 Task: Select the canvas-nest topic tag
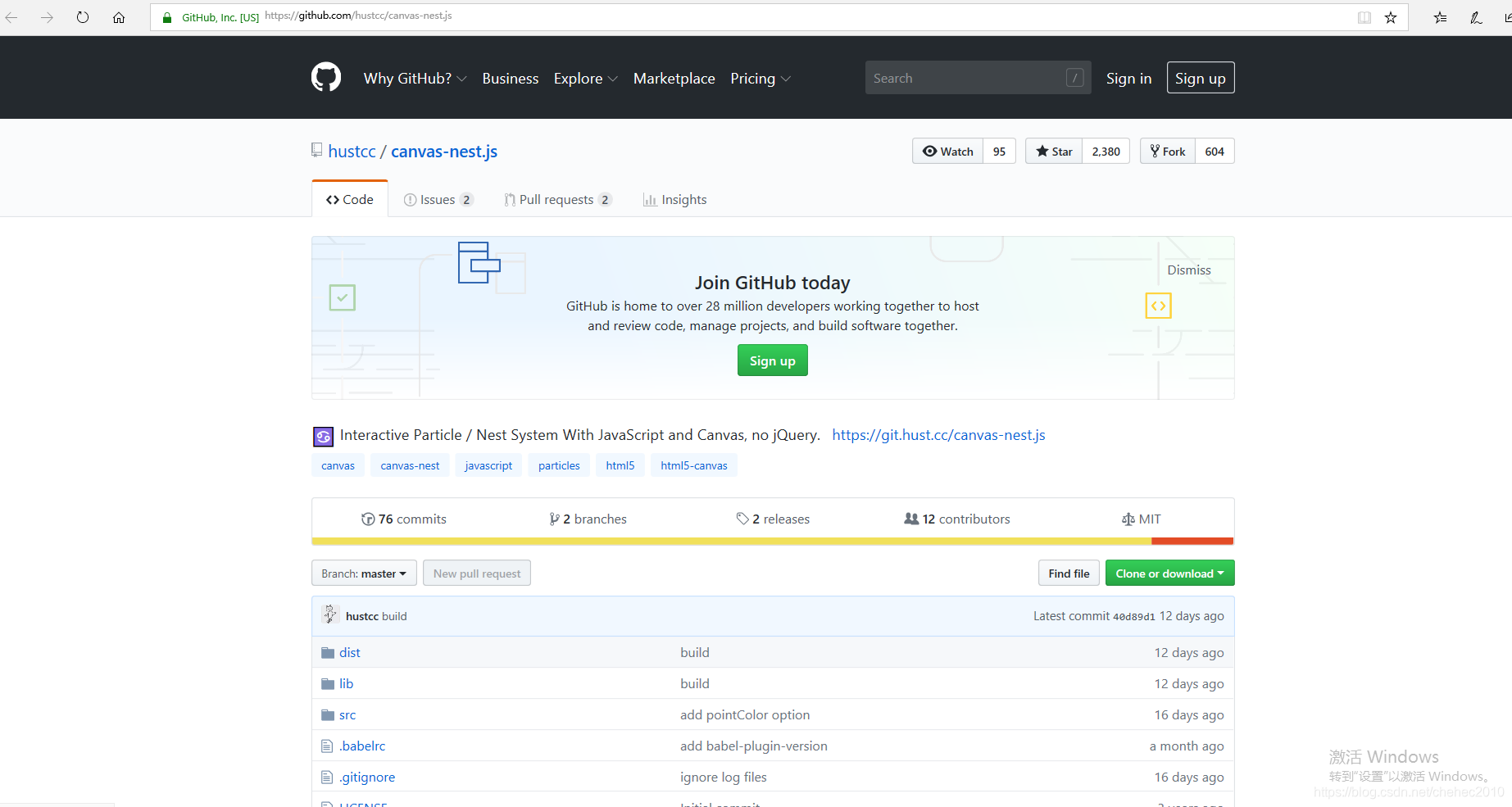coord(410,465)
